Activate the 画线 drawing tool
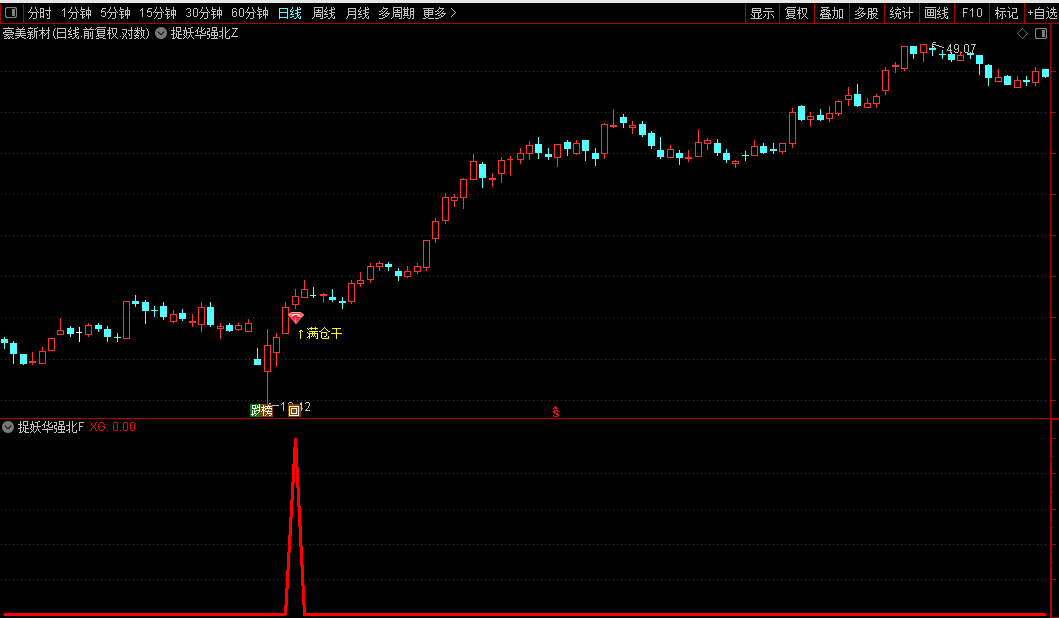 click(936, 13)
